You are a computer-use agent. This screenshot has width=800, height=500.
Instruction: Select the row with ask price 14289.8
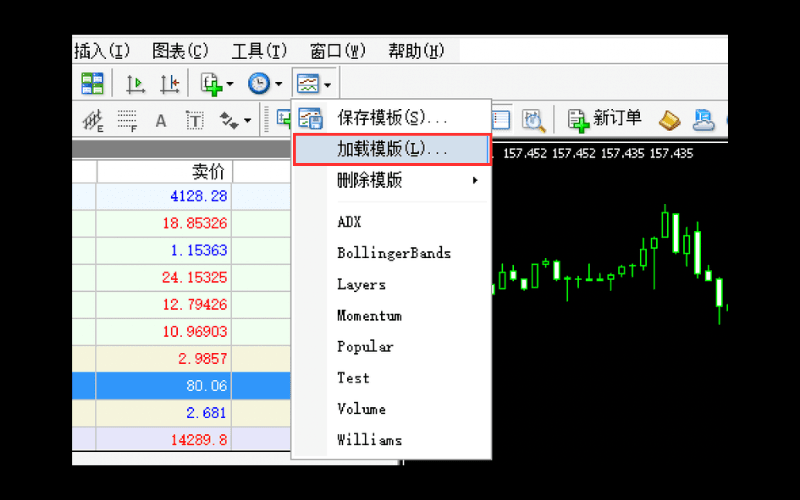(x=182, y=440)
